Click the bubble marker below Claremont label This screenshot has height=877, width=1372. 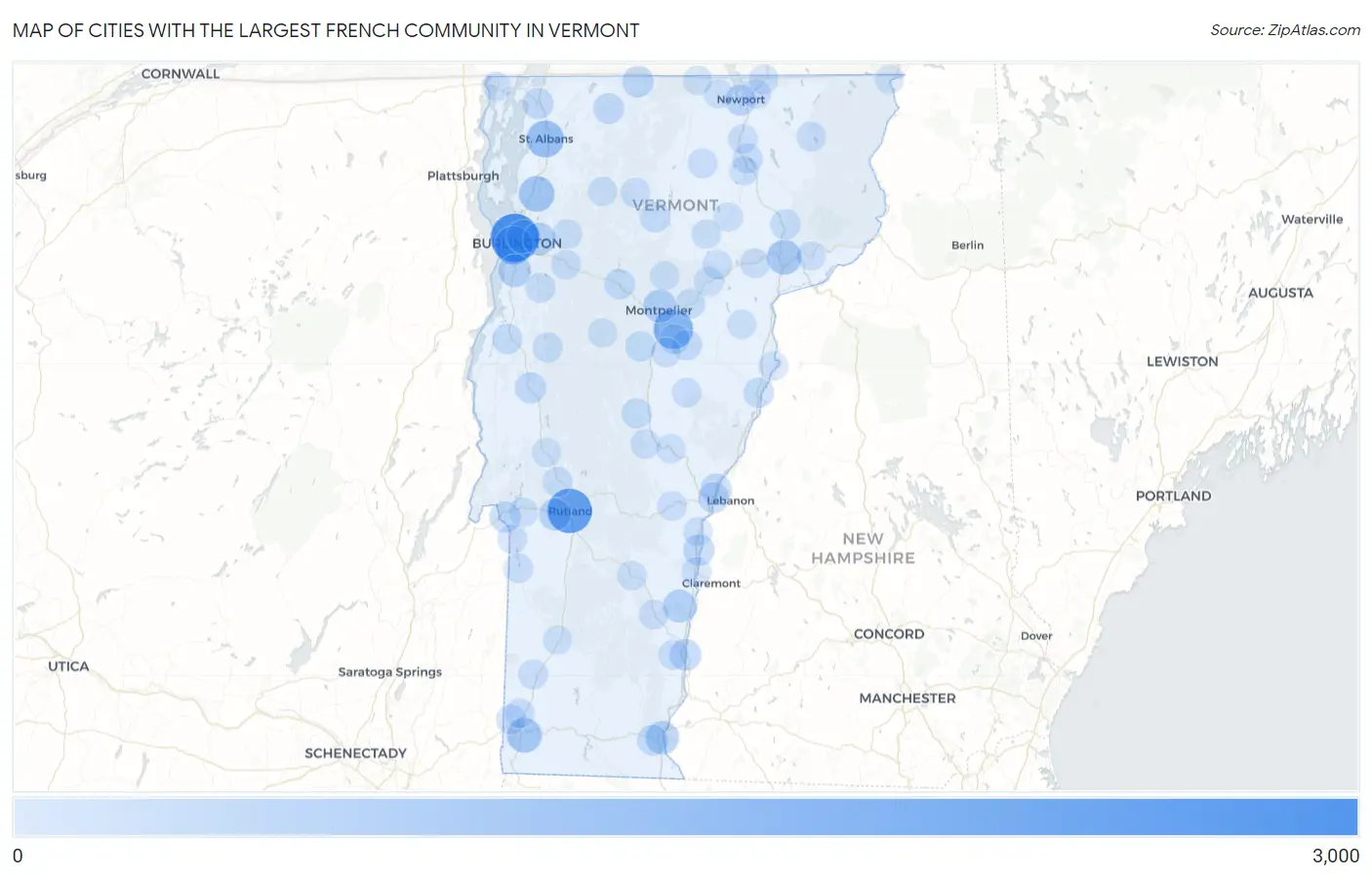679,606
